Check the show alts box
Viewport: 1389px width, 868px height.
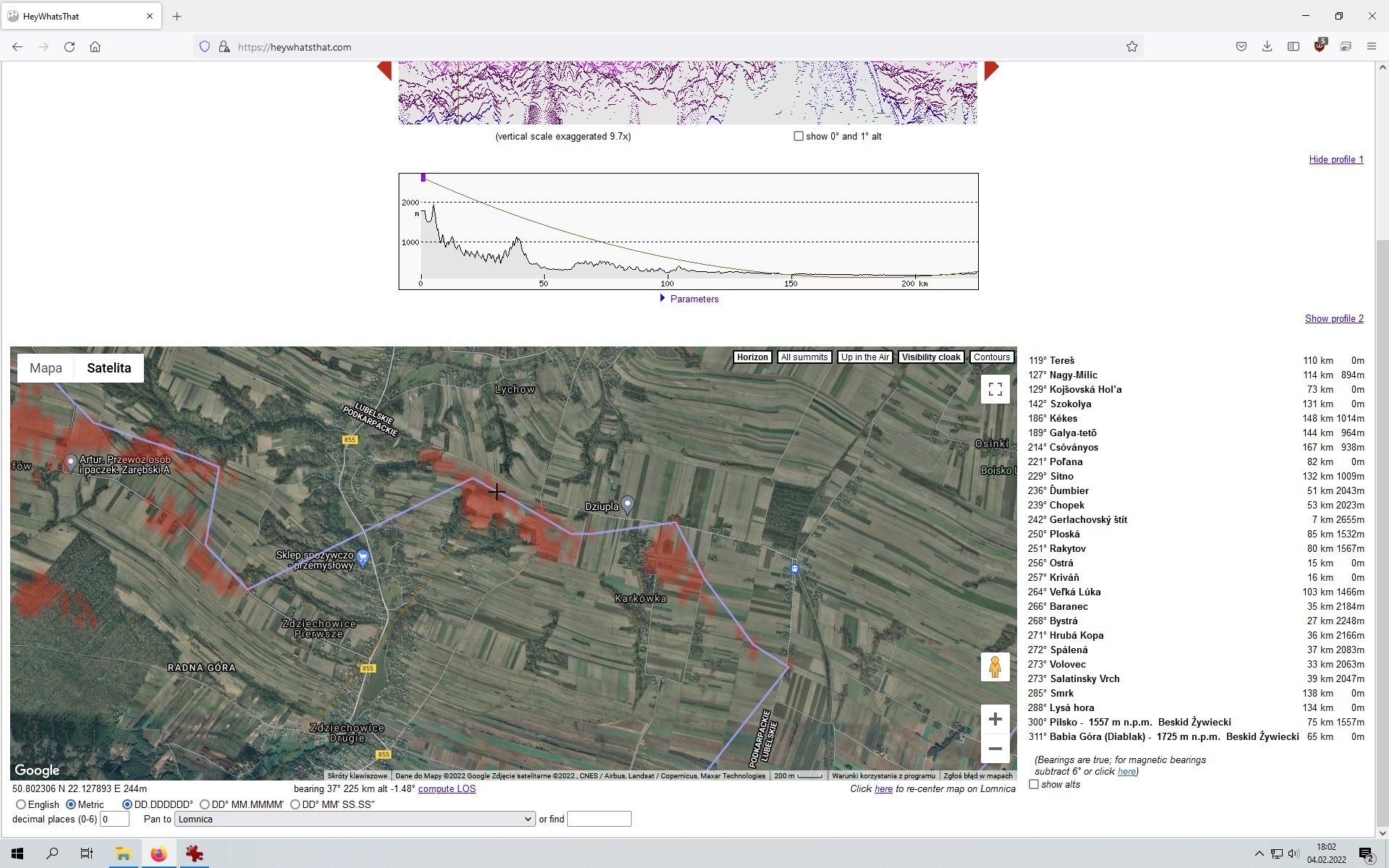click(1034, 784)
